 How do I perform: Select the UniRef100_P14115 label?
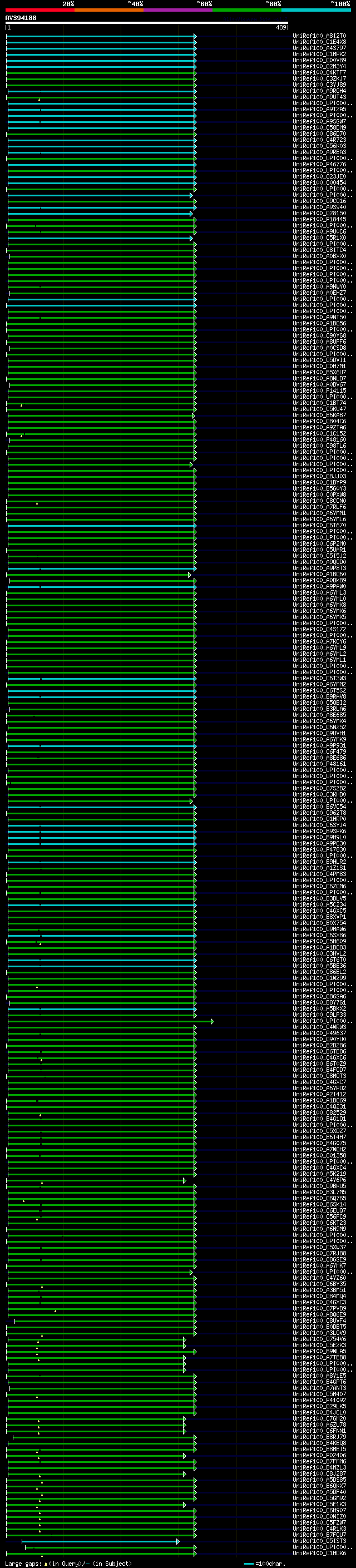tap(319, 391)
